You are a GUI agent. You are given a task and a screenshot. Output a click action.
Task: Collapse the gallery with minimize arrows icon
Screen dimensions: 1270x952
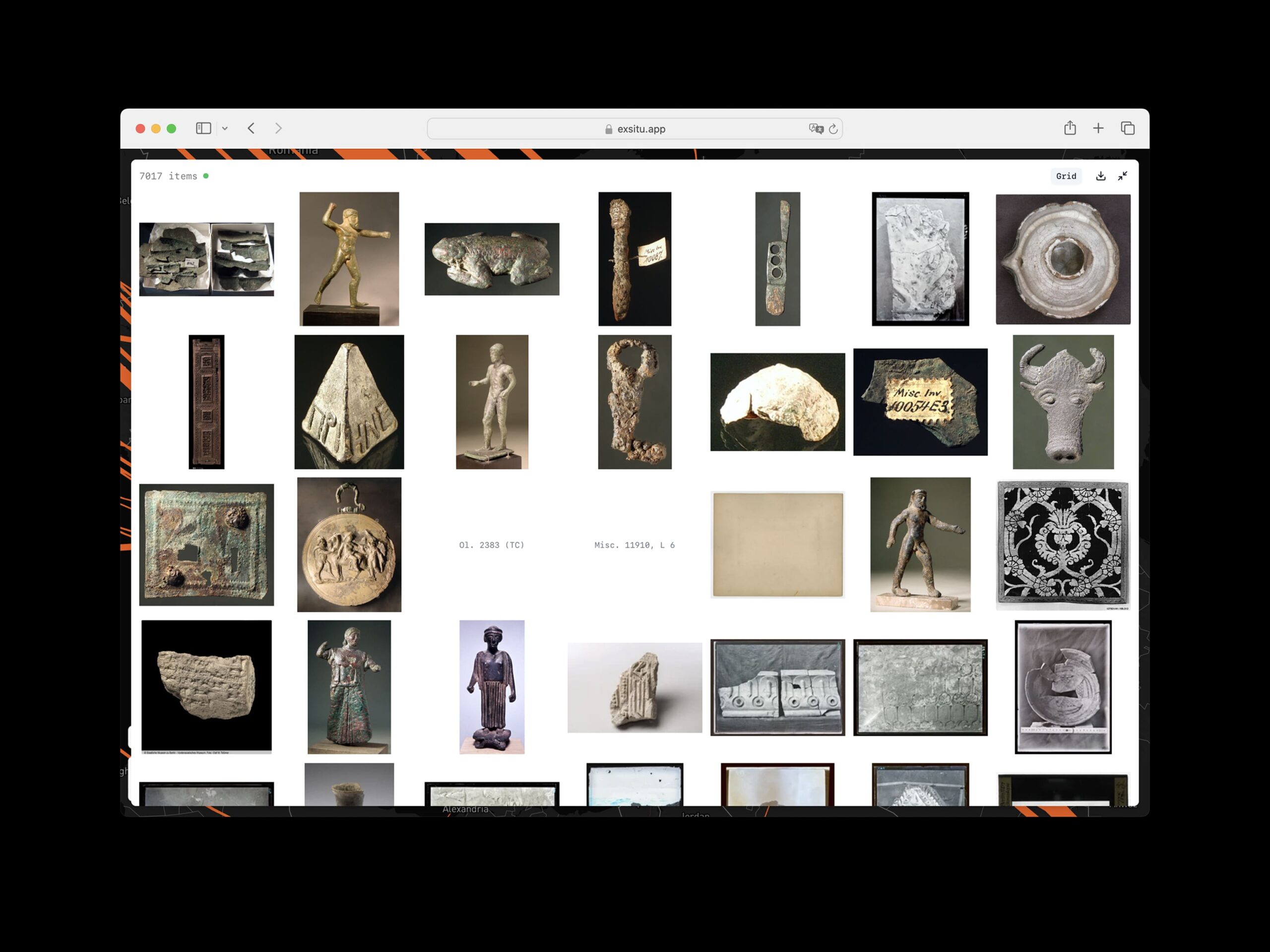[1123, 176]
